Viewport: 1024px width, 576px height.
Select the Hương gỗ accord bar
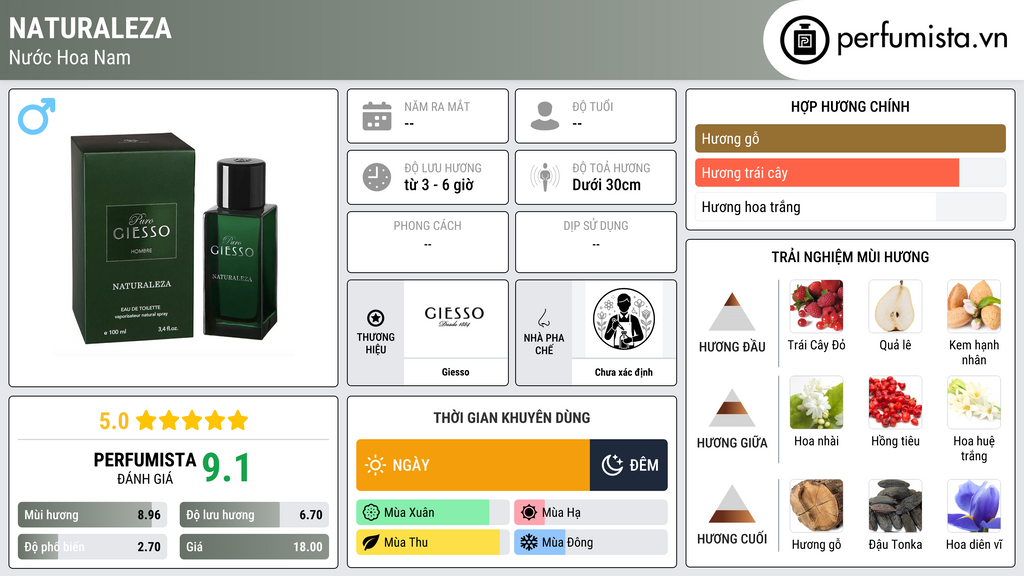850,138
